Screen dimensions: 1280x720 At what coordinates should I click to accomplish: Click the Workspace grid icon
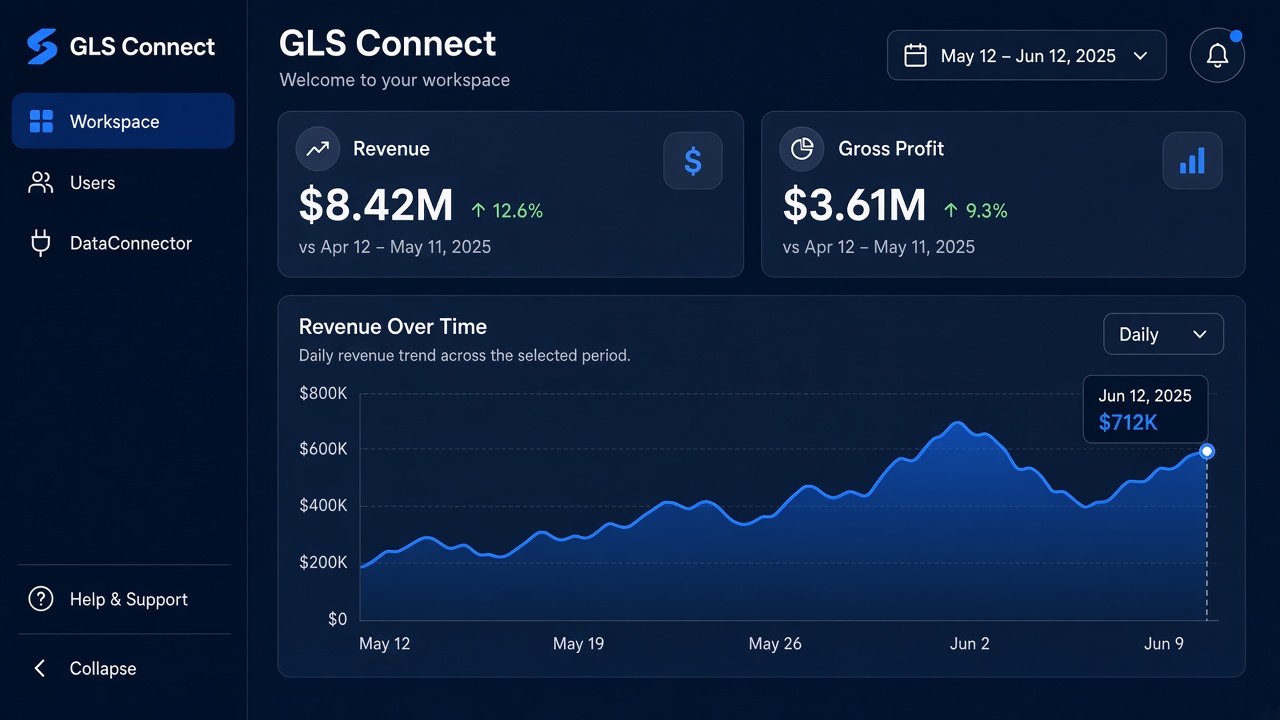pyautogui.click(x=41, y=122)
